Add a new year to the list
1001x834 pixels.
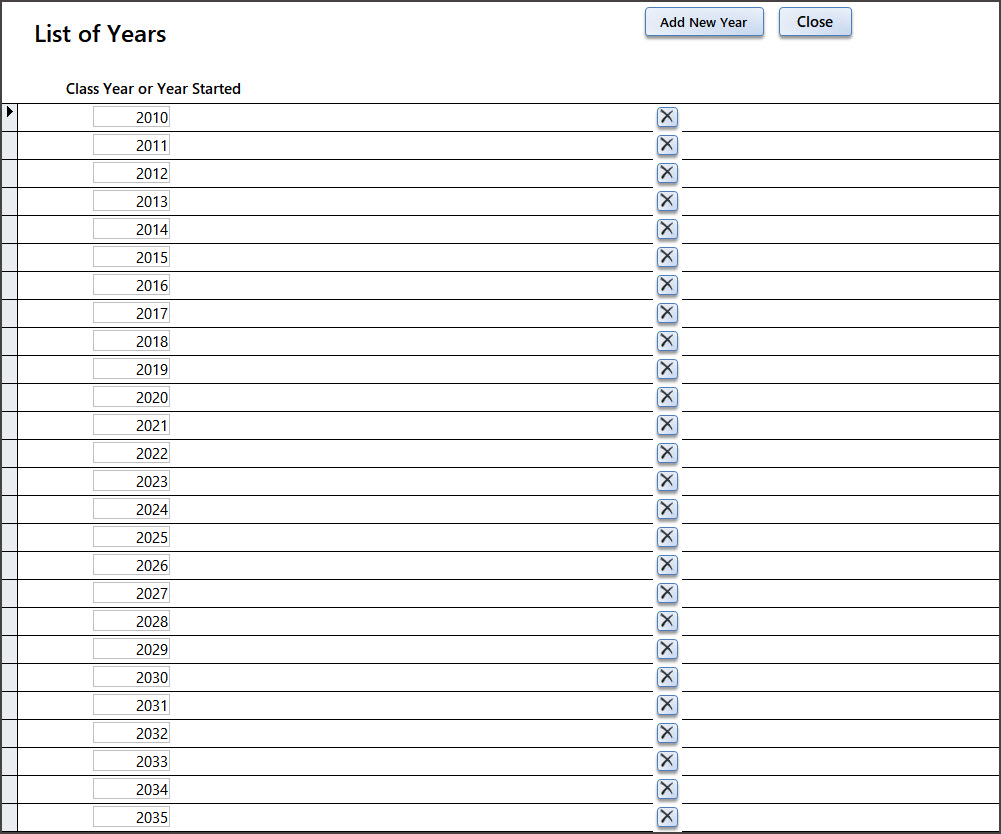click(x=704, y=22)
